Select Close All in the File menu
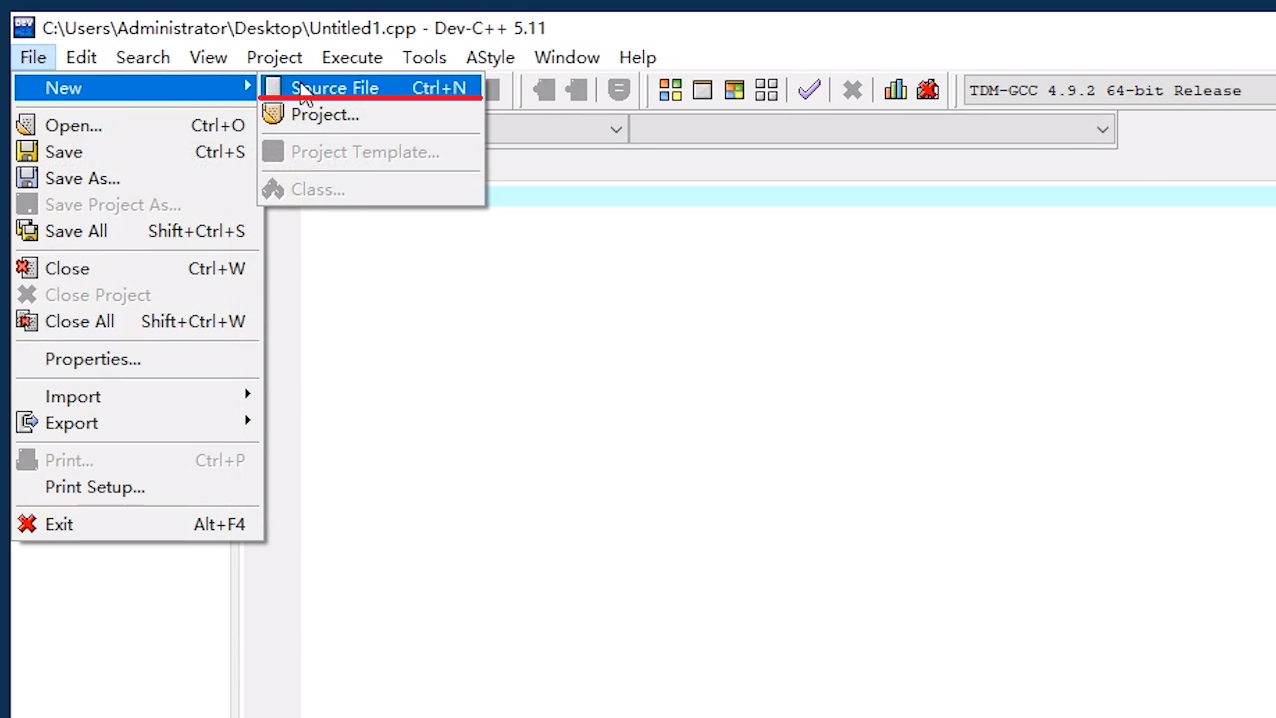Viewport: 1276px width, 718px height. pos(137,321)
